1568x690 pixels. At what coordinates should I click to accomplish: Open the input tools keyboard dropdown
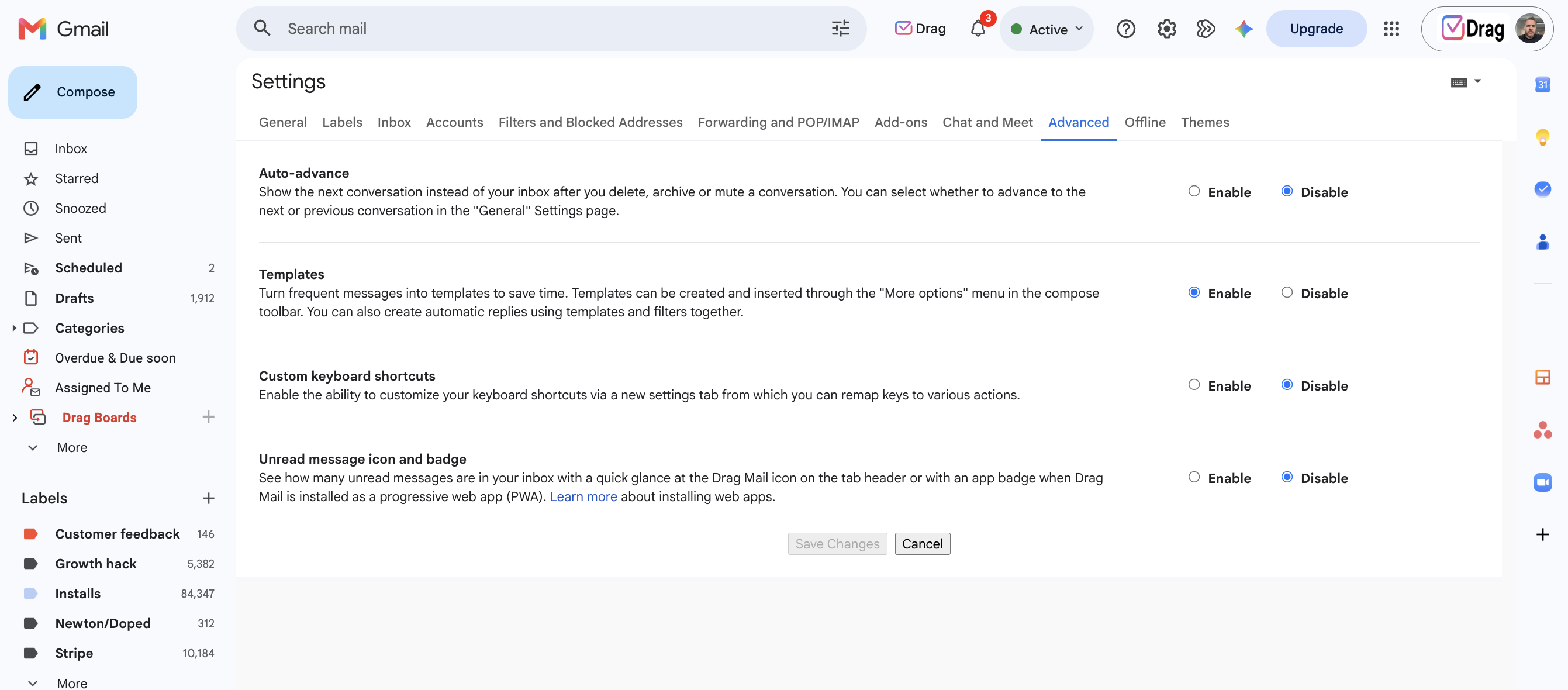pos(1465,82)
